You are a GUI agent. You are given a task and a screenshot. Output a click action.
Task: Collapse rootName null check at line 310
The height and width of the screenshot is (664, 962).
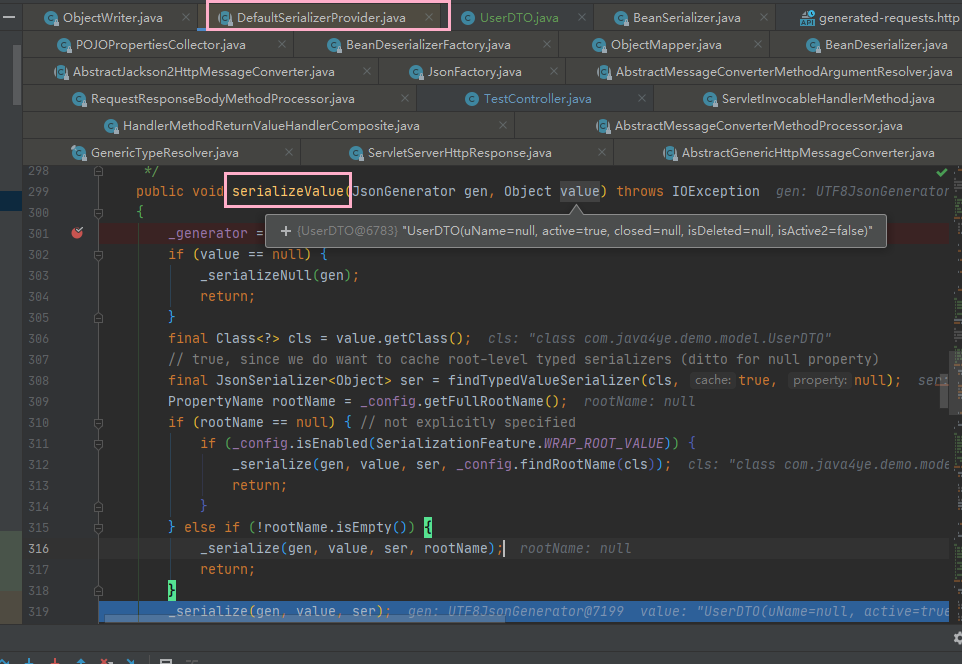tap(98, 423)
